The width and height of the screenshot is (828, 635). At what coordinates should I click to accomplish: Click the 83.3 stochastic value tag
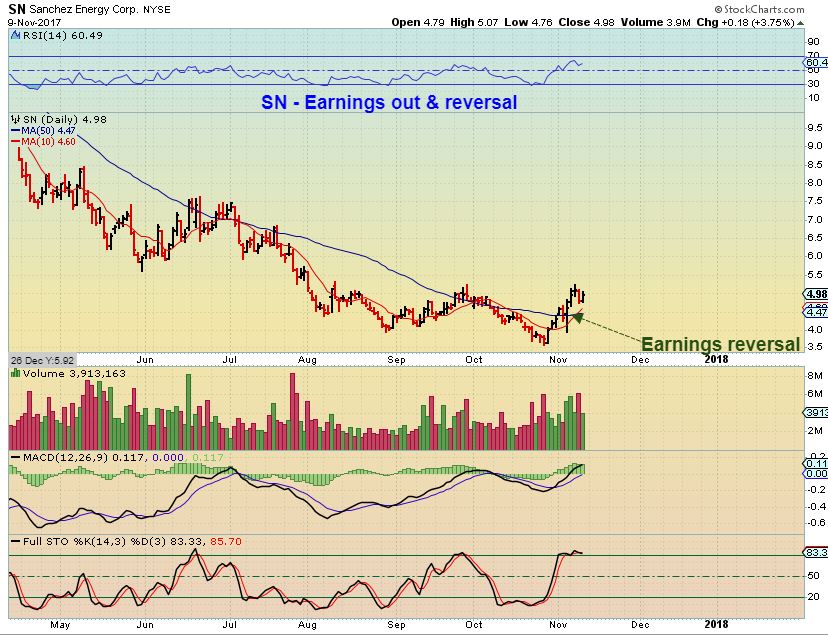click(x=816, y=553)
